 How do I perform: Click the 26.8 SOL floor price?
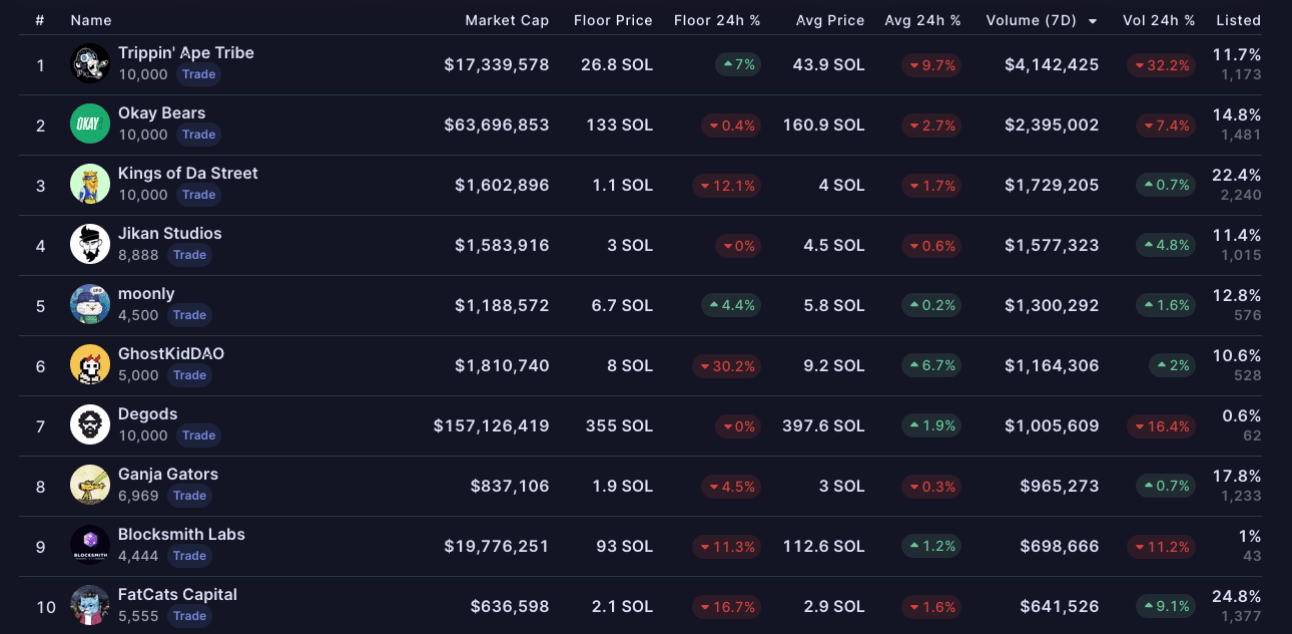[x=617, y=65]
